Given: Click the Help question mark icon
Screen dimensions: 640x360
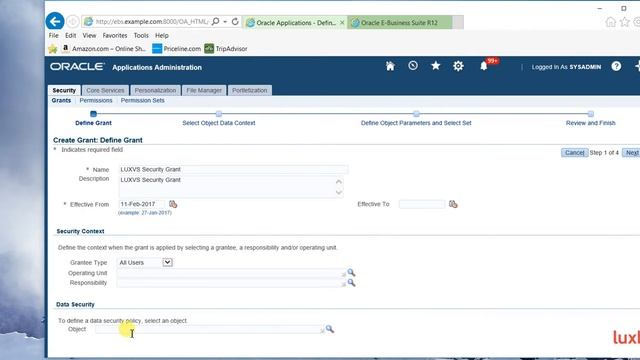Looking at the screenshot, I should point(616,66).
